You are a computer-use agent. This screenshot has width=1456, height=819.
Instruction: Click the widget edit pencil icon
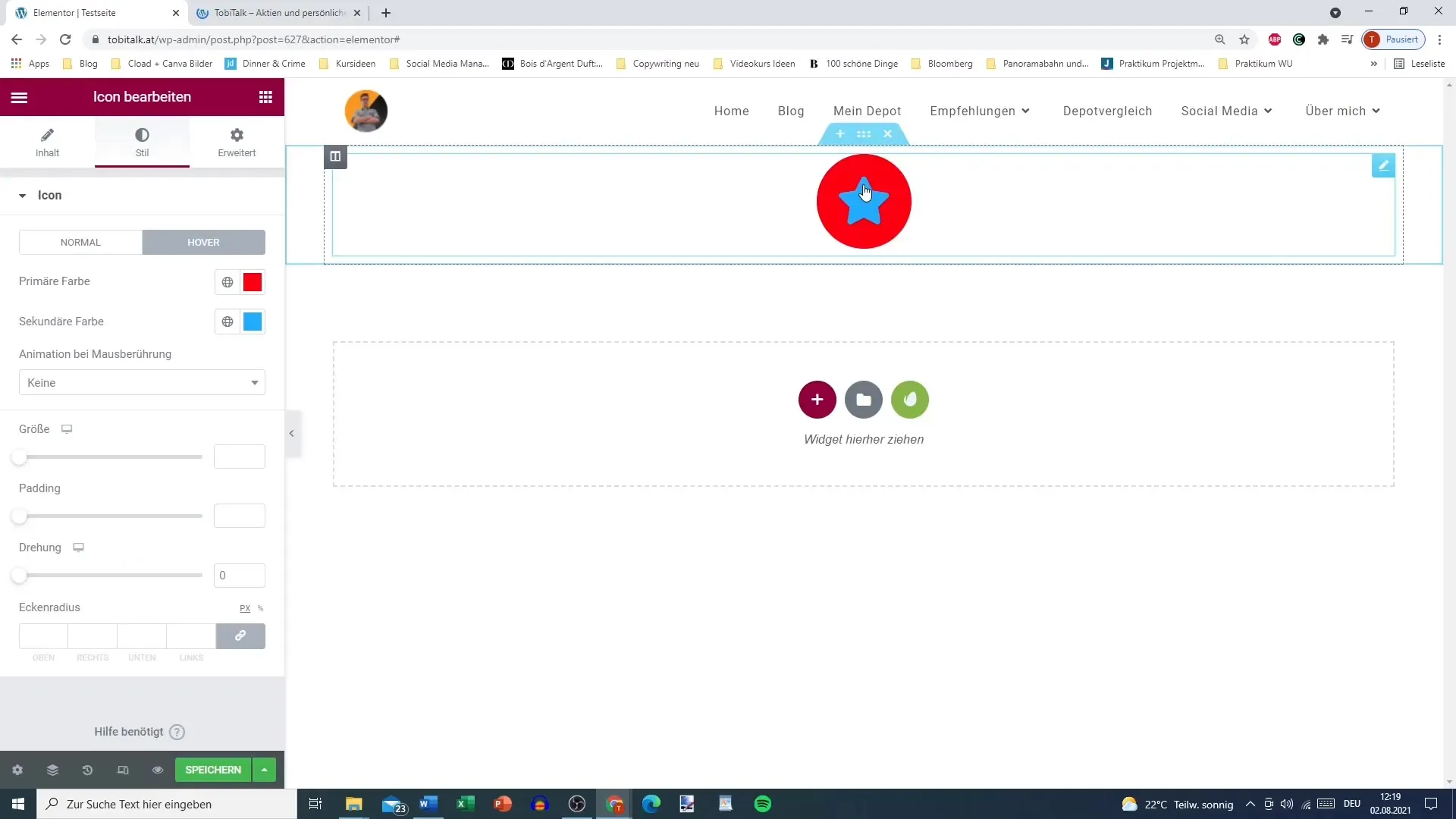point(1383,165)
